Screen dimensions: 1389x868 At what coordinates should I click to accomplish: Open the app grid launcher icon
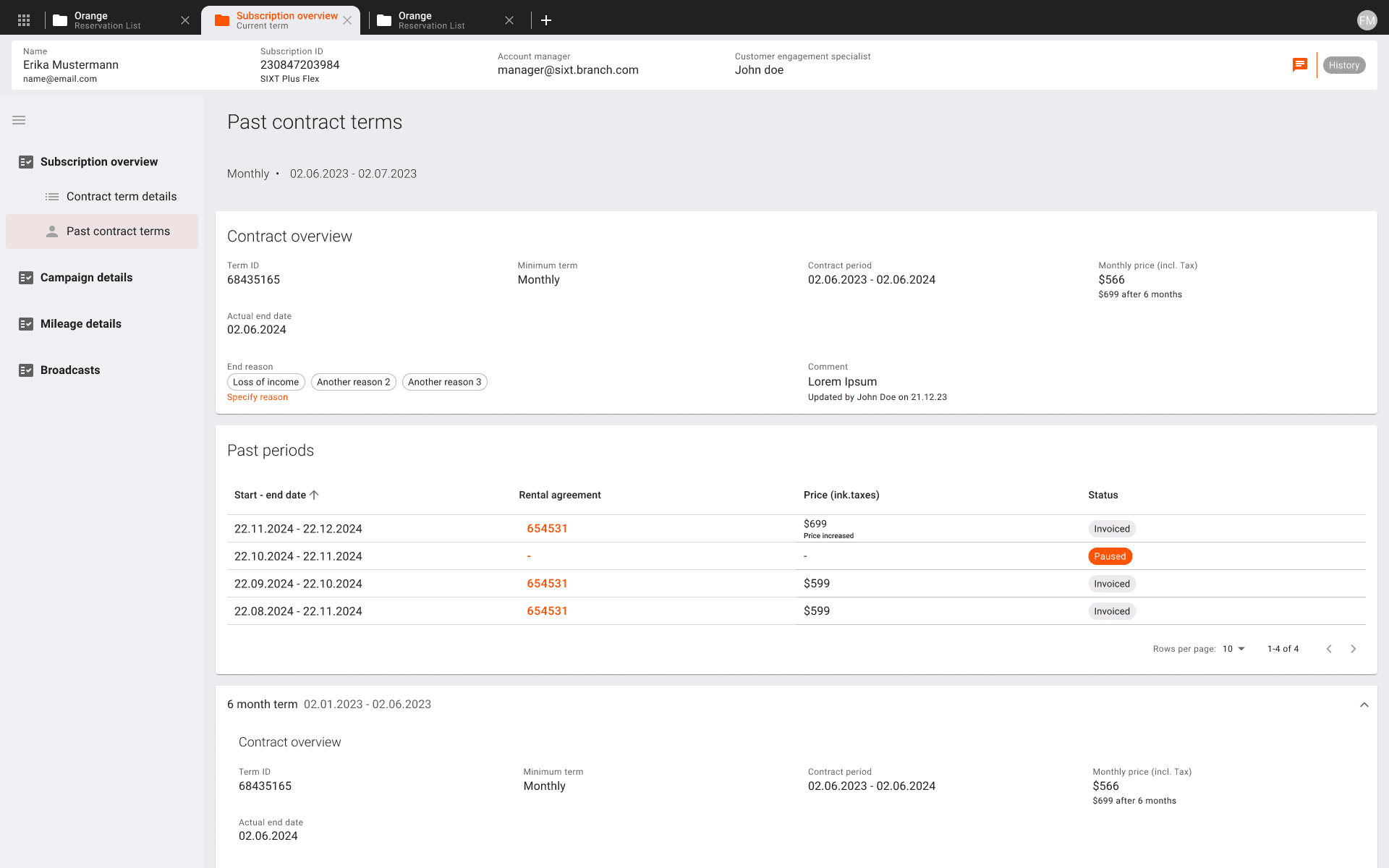(x=24, y=20)
